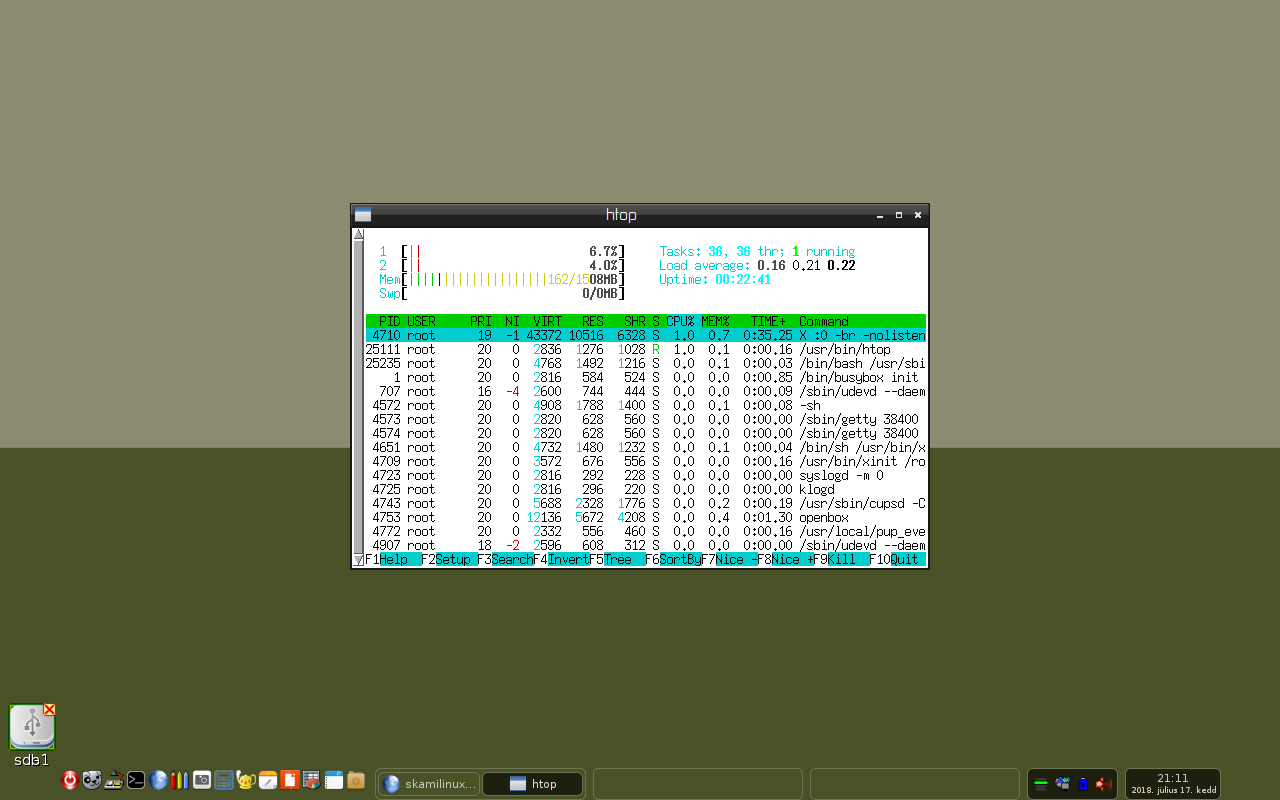The width and height of the screenshot is (1280, 800).
Task: Click the scrollbar up arrow in htop
Action: (358, 234)
